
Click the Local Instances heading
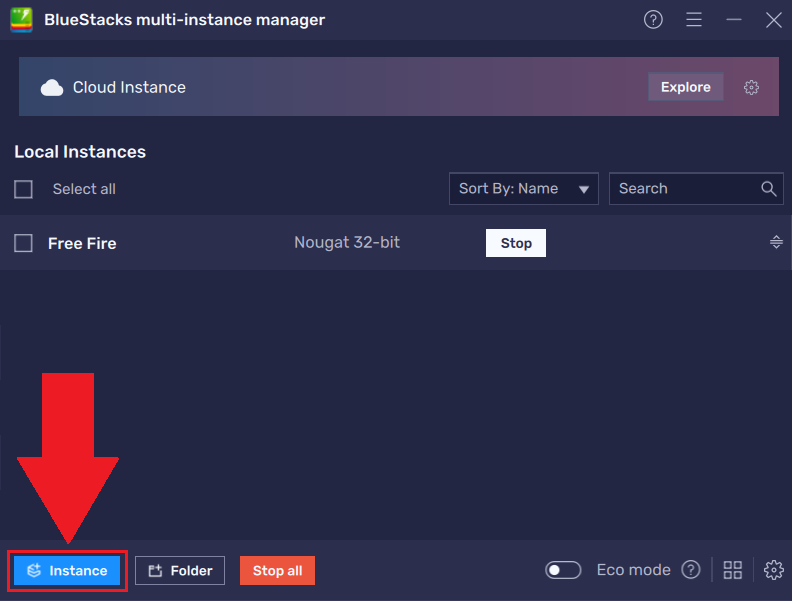coord(80,152)
